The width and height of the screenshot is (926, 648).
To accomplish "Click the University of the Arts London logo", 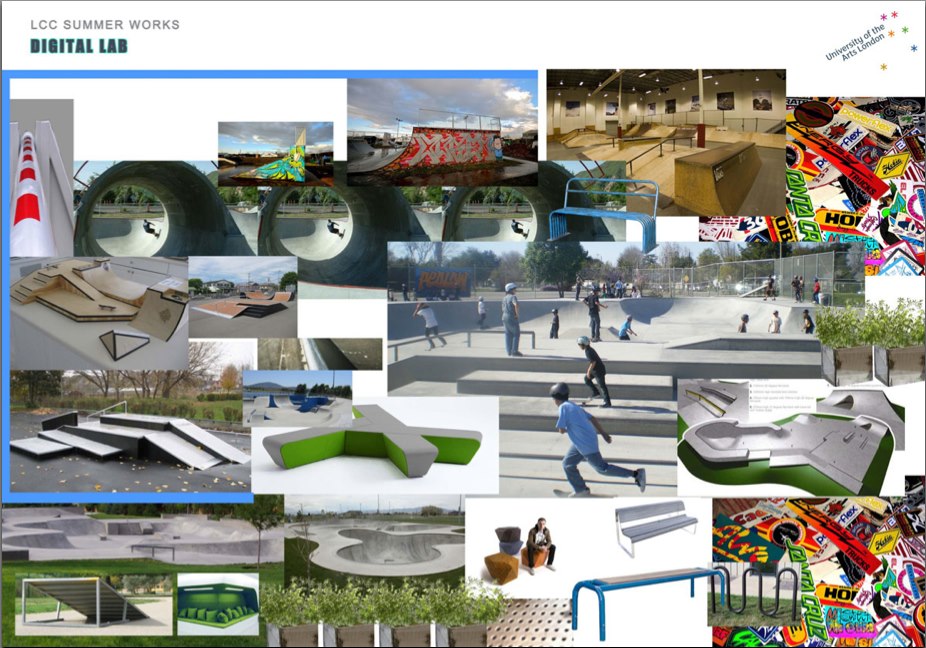I will pos(866,40).
